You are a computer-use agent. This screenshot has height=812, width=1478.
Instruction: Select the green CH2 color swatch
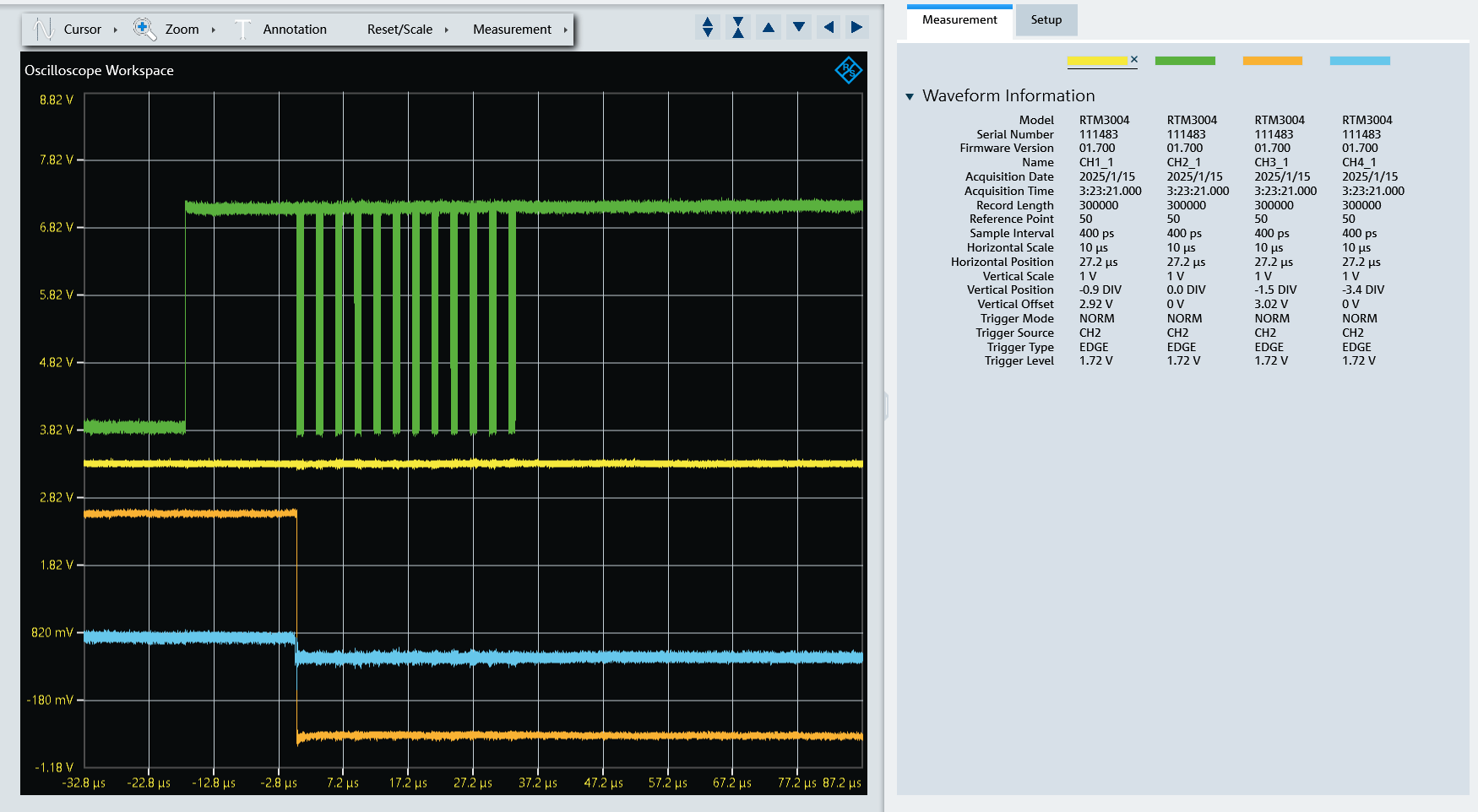[1185, 61]
